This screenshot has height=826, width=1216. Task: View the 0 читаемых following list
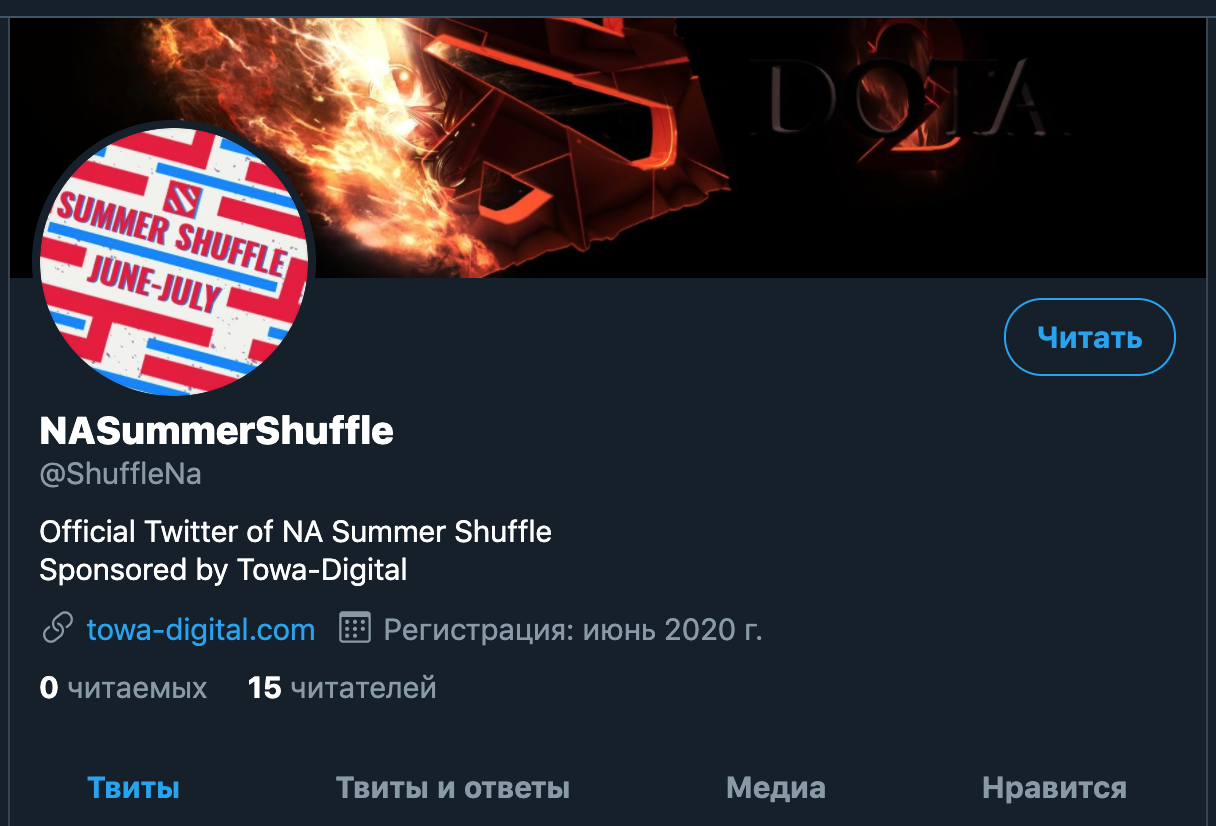(123, 688)
